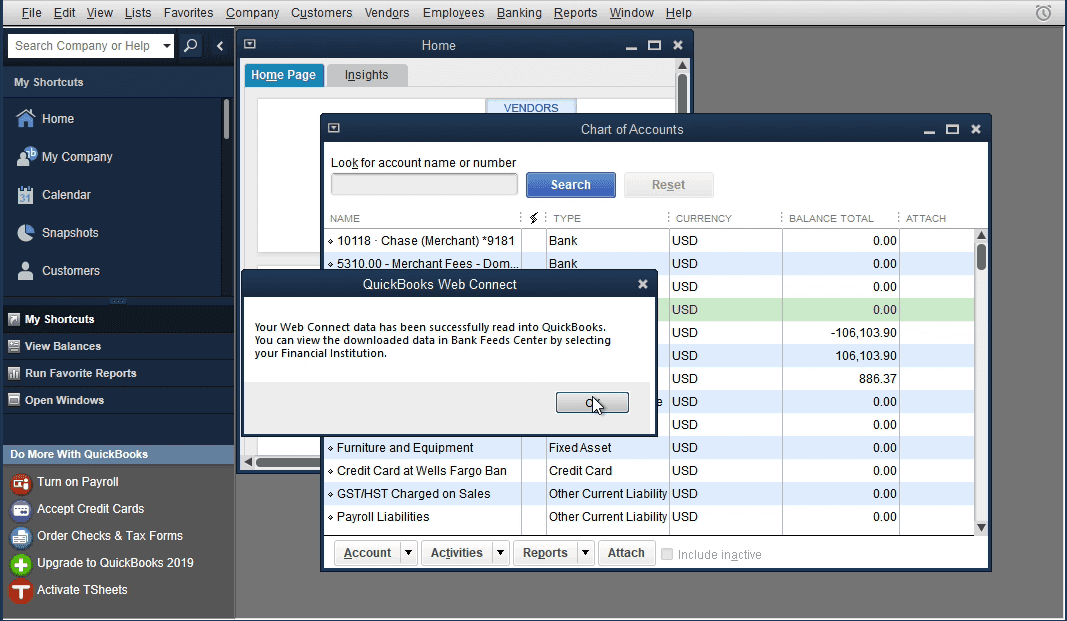
Task: Click Activate TSheets icon
Action: coord(21,591)
